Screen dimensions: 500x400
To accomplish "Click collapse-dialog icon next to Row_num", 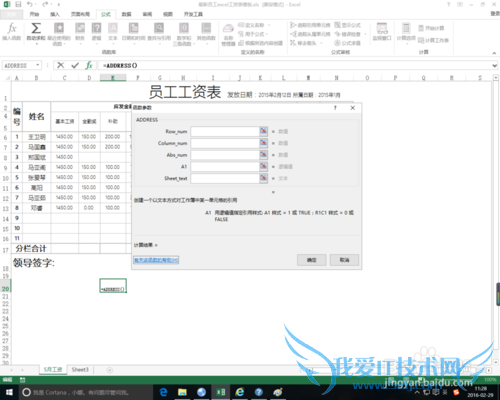I will click(263, 131).
